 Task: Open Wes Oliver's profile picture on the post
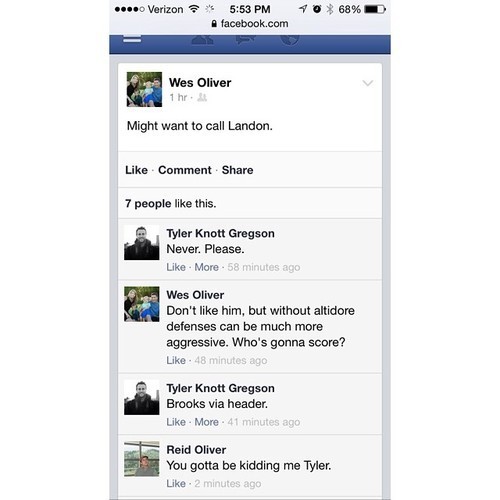coord(144,89)
